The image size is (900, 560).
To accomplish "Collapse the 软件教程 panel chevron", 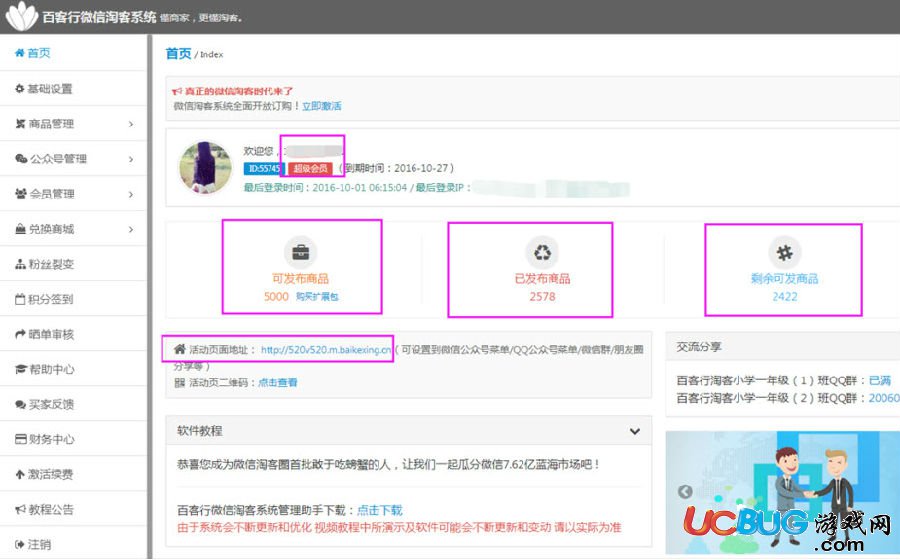I will [x=635, y=431].
